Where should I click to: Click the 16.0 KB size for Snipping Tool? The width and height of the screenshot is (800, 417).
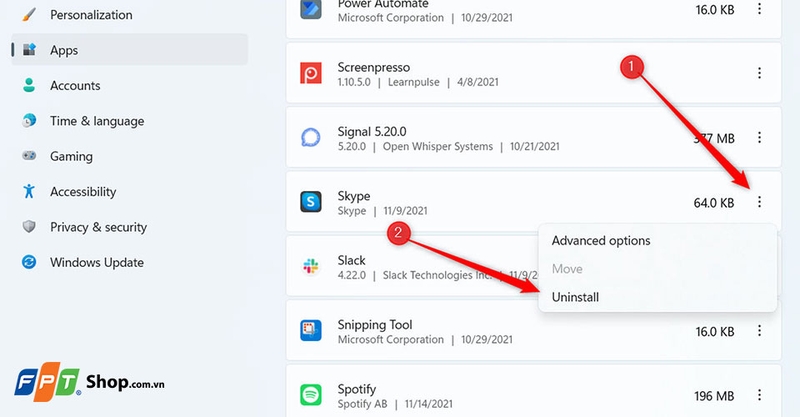point(715,332)
